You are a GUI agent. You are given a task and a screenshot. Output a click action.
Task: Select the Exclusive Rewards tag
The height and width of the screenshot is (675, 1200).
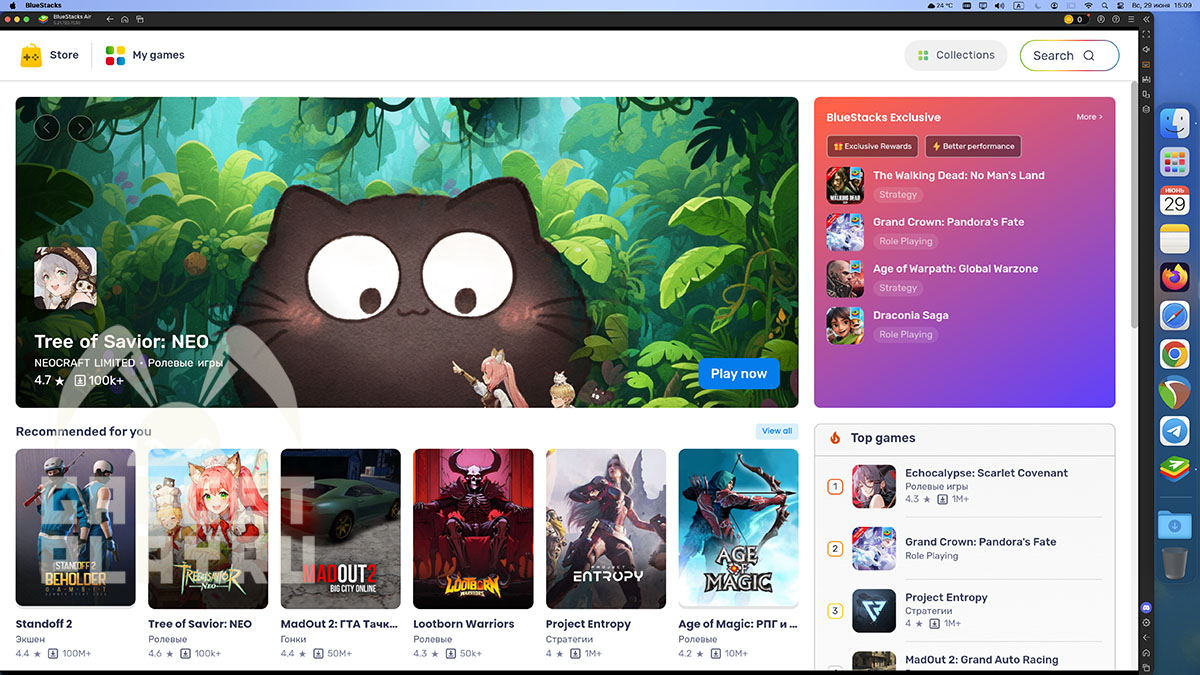click(x=873, y=146)
